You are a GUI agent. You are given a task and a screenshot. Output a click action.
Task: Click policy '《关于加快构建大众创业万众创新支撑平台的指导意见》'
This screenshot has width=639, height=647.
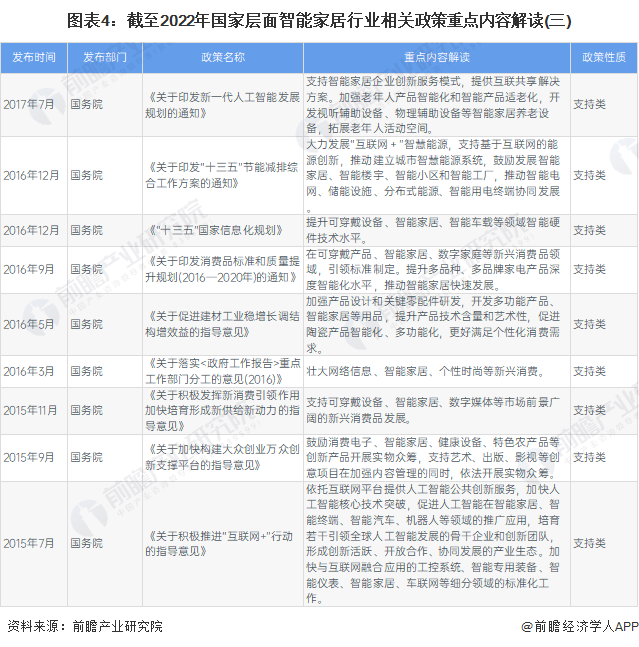click(222, 457)
